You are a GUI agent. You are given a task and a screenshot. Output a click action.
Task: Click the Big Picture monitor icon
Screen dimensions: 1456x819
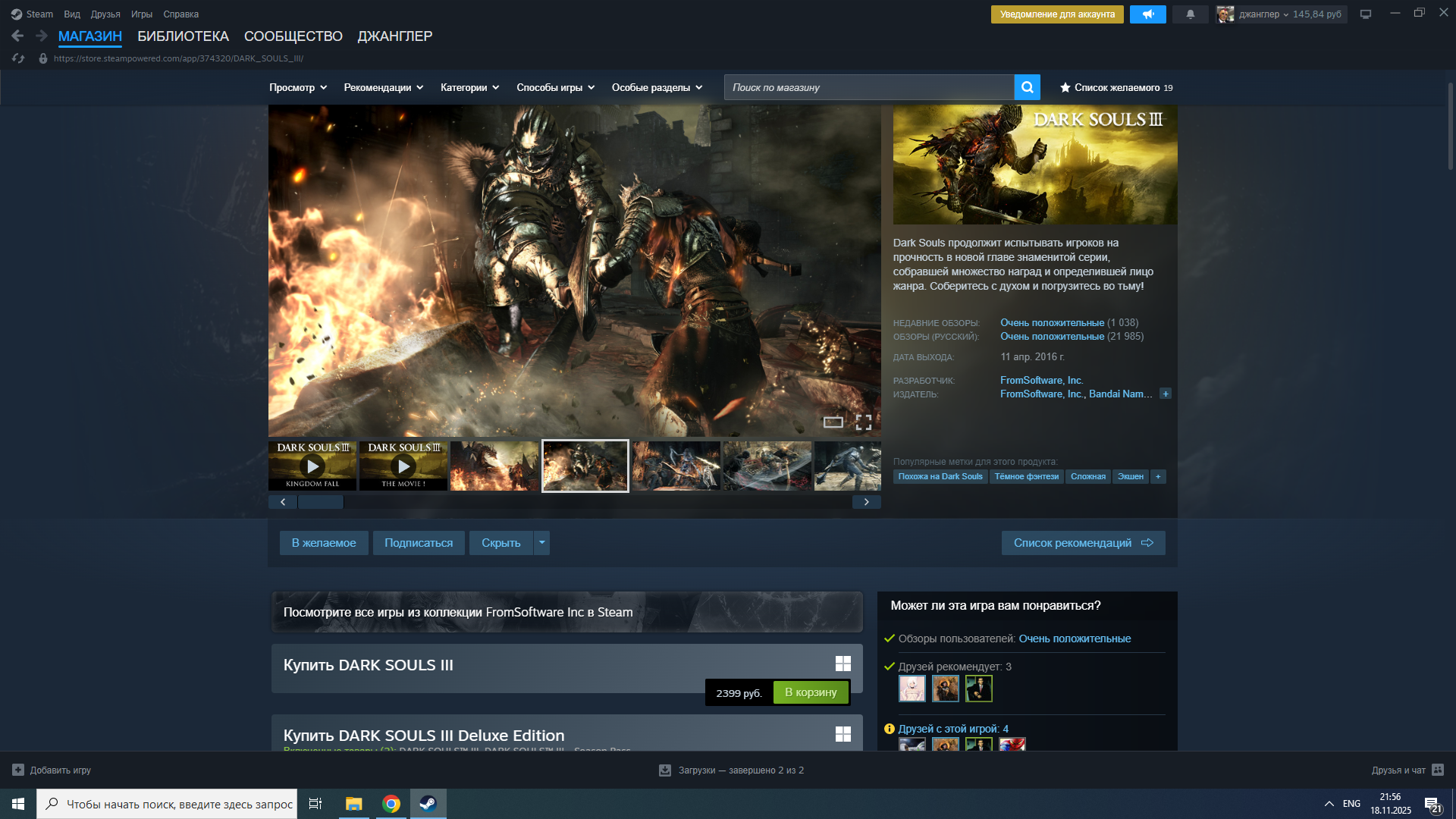pyautogui.click(x=1365, y=14)
